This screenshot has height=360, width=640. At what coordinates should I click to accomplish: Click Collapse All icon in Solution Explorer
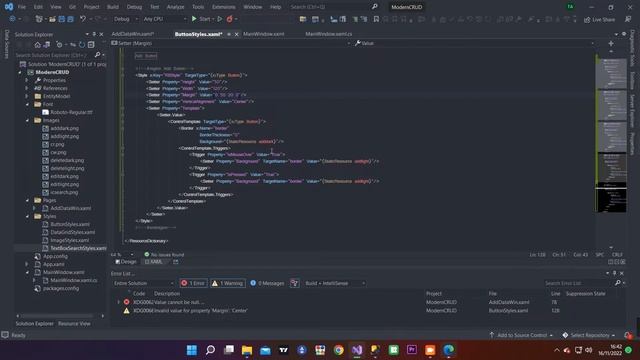point(91,44)
